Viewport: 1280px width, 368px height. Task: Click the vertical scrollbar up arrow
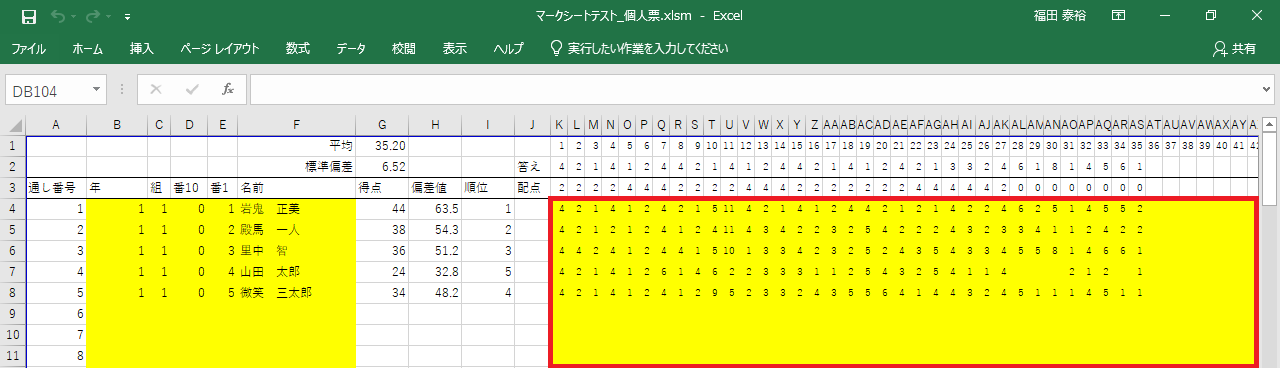tap(1270, 126)
